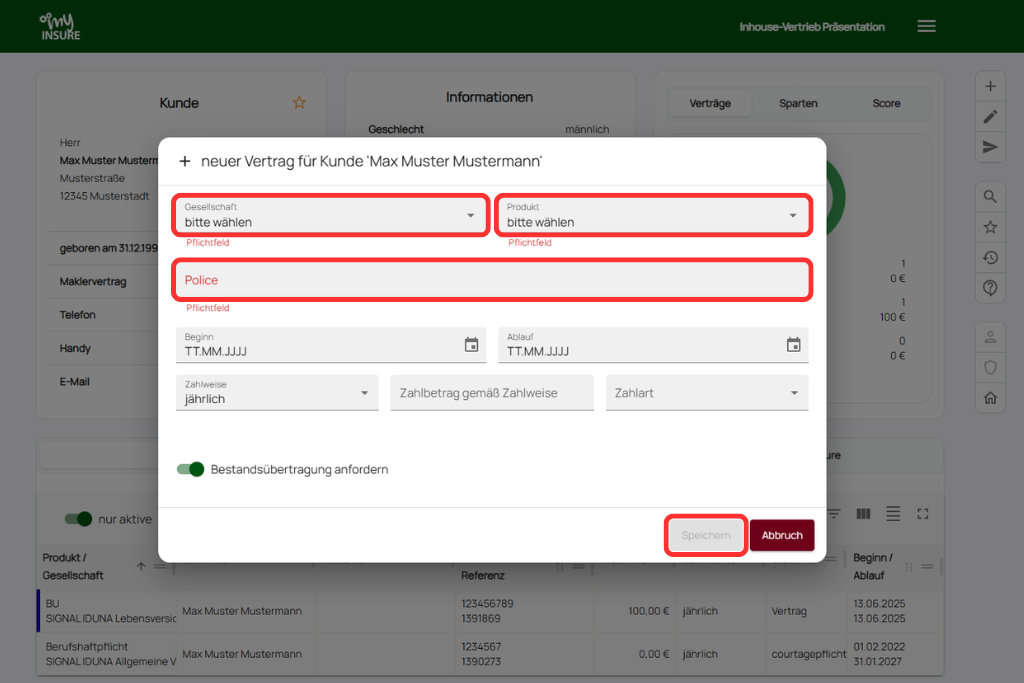This screenshot has height=683, width=1024.
Task: Click the Abbruch button
Action: pos(782,536)
